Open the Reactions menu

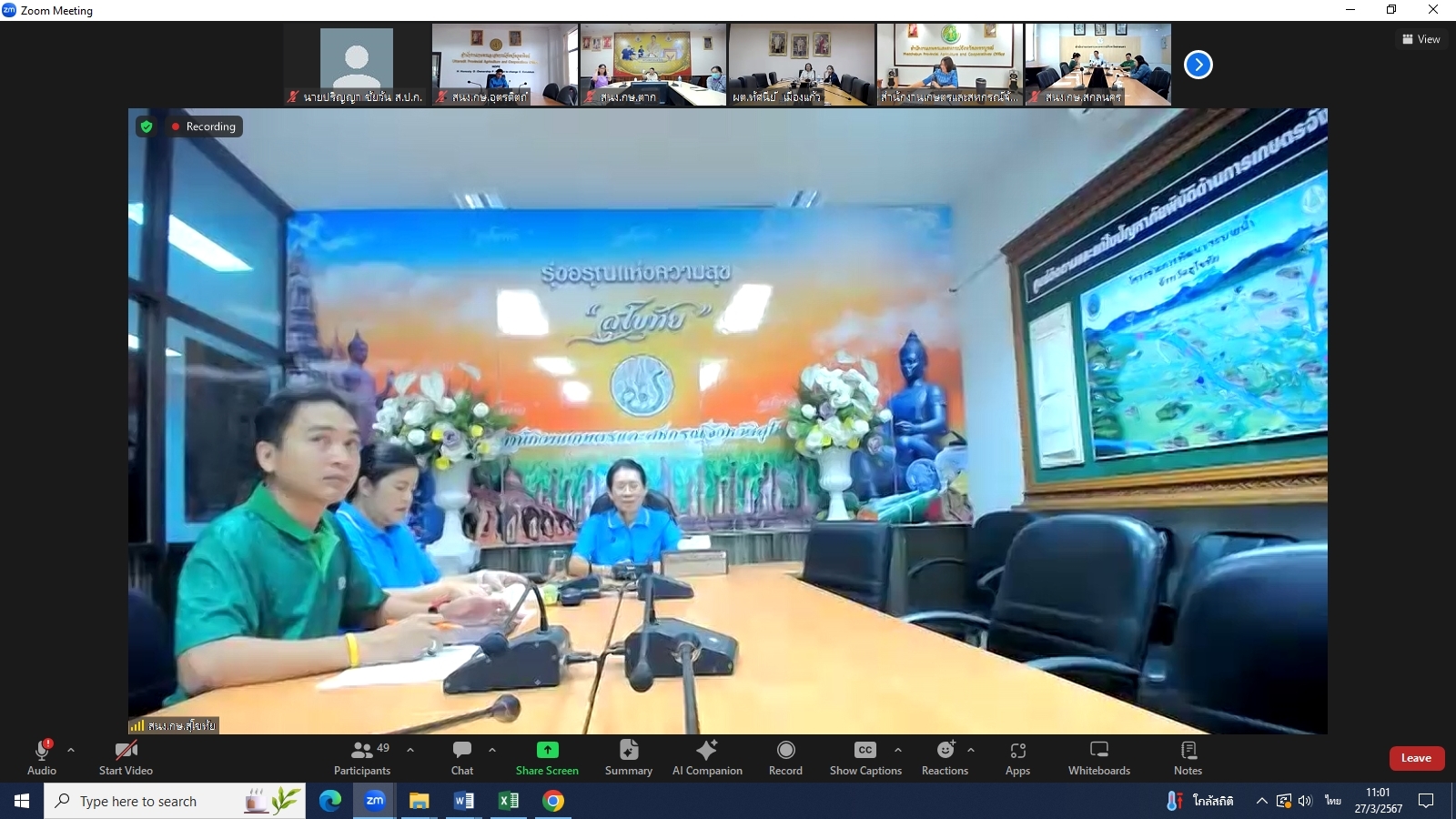tap(945, 758)
